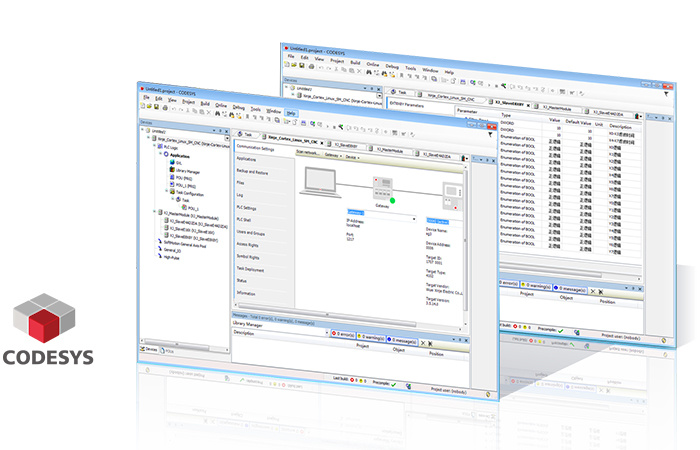Close Devices panel in front window
The height and width of the screenshot is (450, 700).
pyautogui.click(x=226, y=132)
